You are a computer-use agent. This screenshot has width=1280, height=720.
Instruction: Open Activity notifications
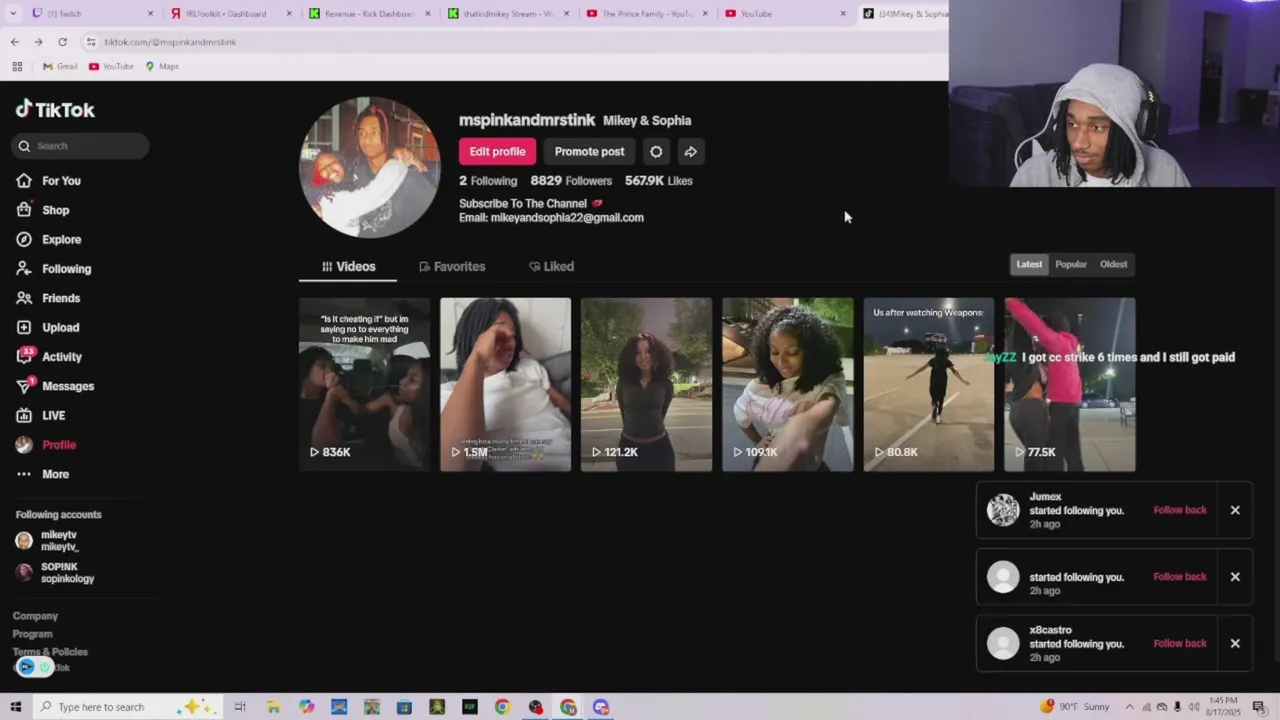click(x=48, y=357)
